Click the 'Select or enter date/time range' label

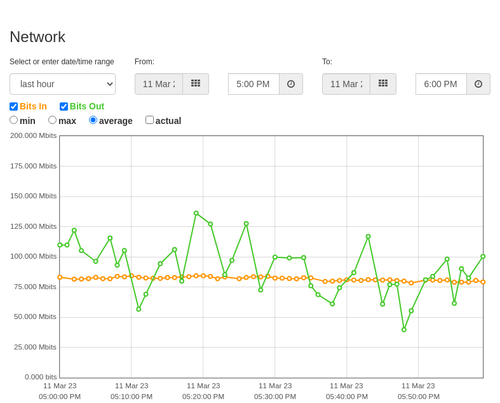(x=62, y=62)
